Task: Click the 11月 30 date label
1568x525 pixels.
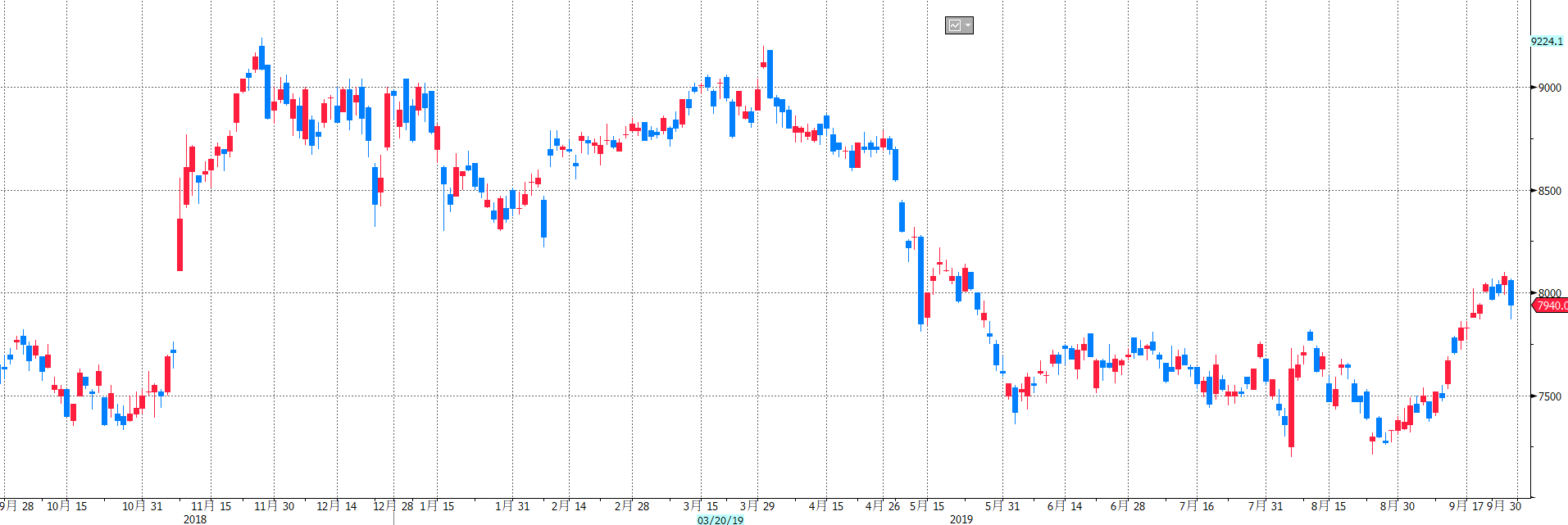Action: point(274,506)
